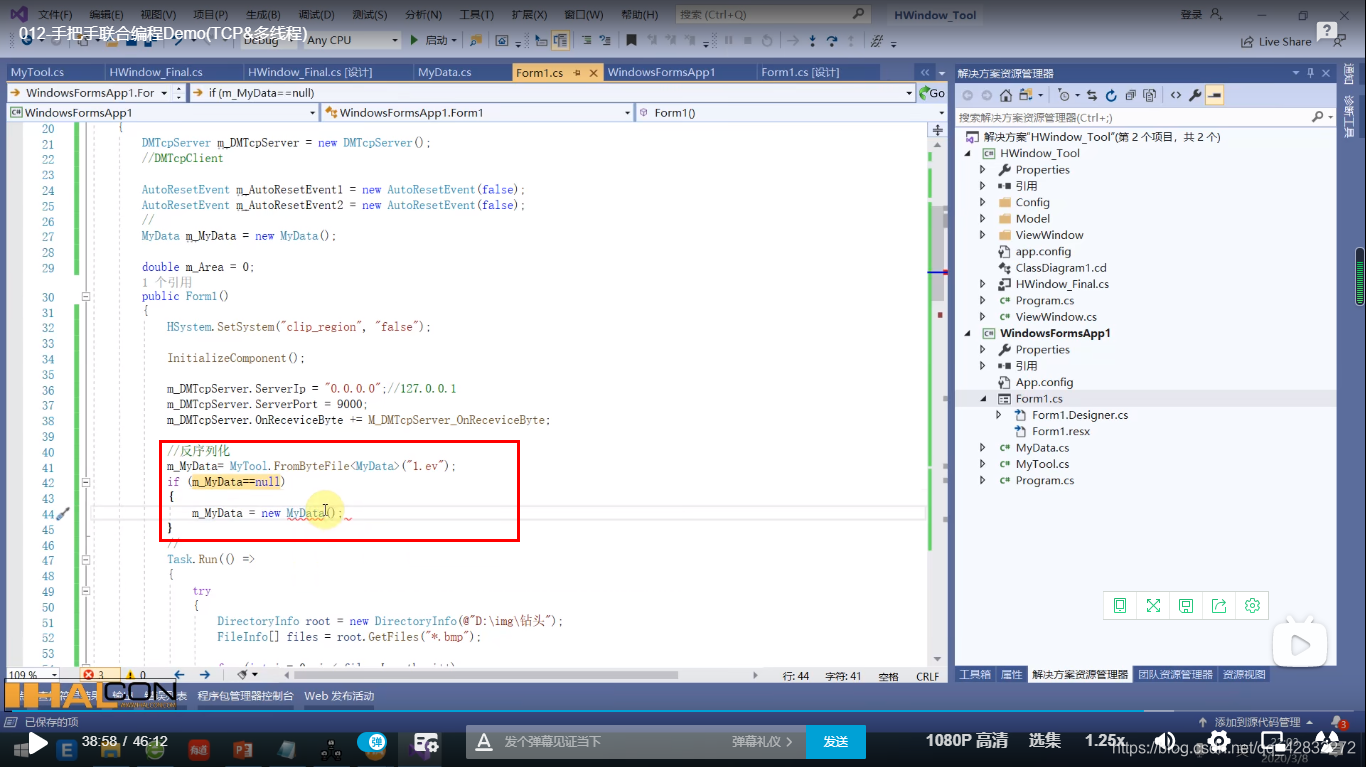Expand Form1.Designer.cs tree node
The width and height of the screenshot is (1366, 767).
999,415
